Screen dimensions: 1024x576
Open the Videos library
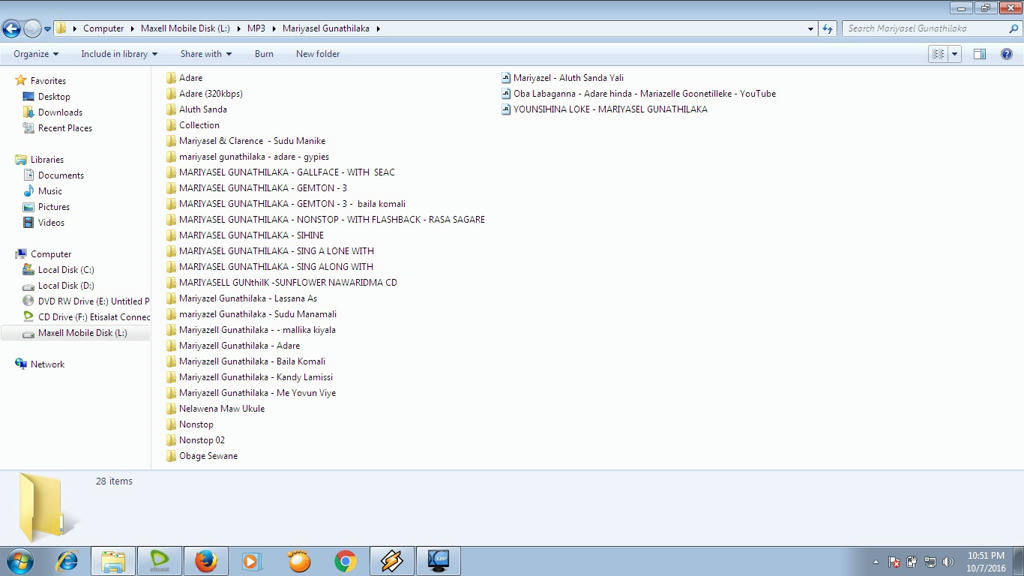(x=51, y=222)
